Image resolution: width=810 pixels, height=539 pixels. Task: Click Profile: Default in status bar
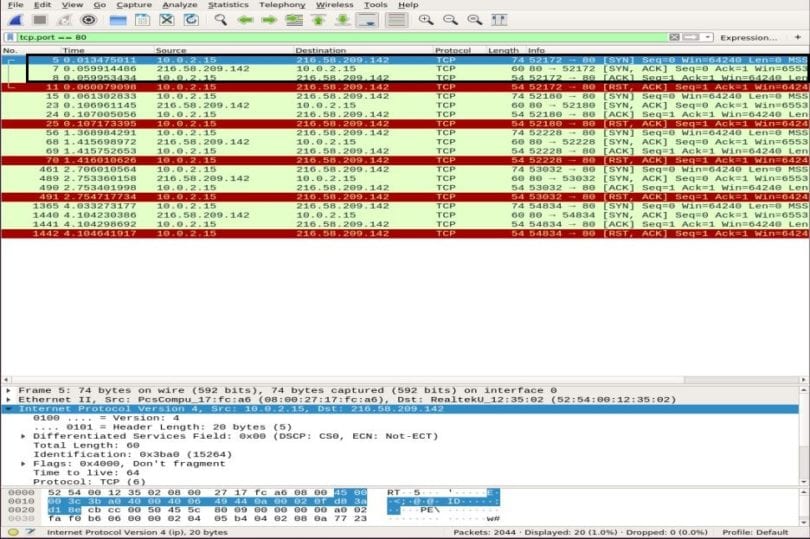tap(755, 532)
